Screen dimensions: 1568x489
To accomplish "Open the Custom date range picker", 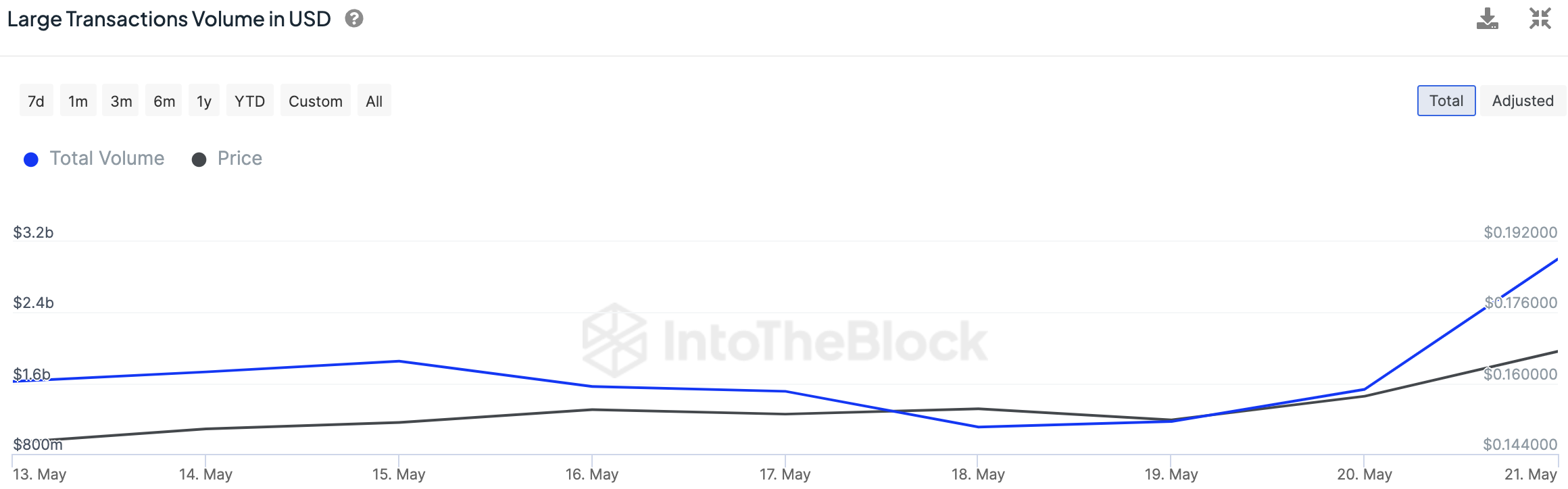I will [x=315, y=101].
